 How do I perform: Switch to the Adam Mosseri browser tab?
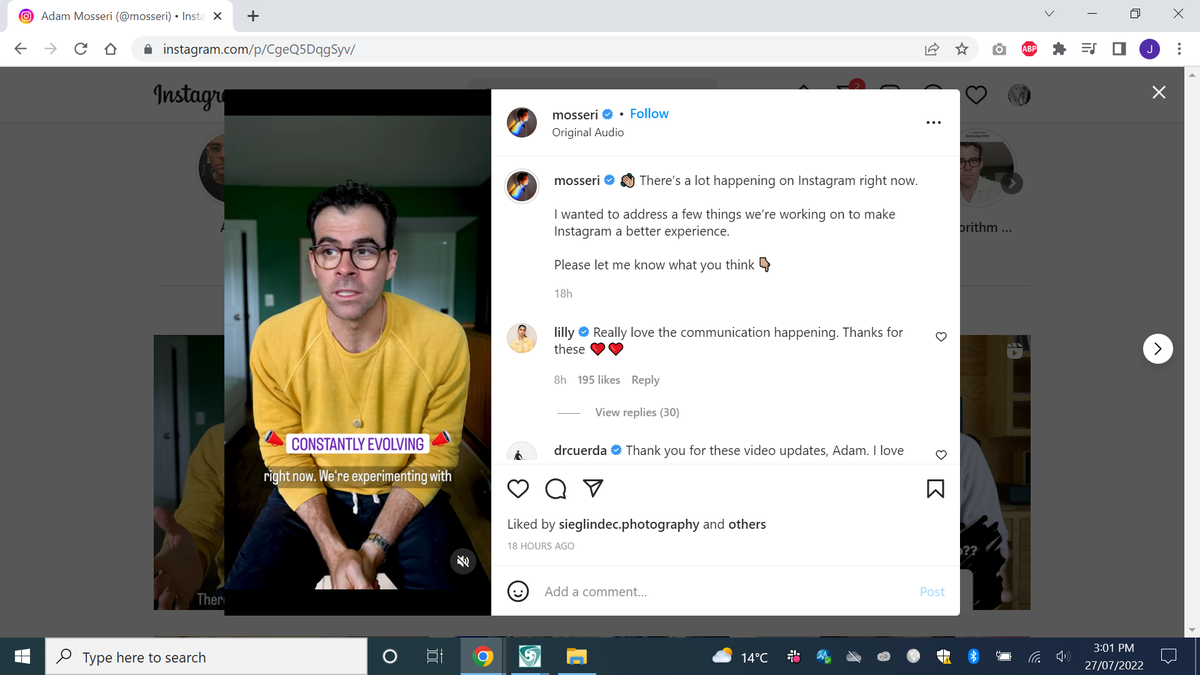click(x=120, y=16)
